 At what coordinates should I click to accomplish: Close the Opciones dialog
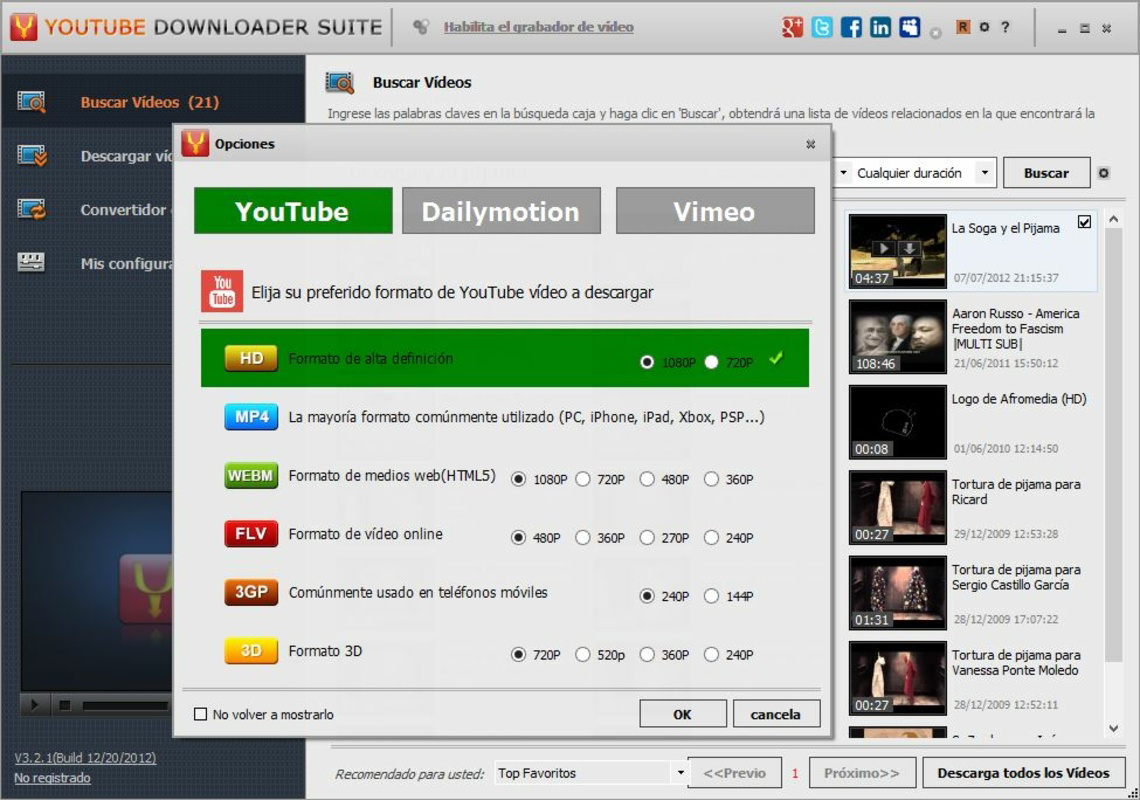[x=811, y=144]
